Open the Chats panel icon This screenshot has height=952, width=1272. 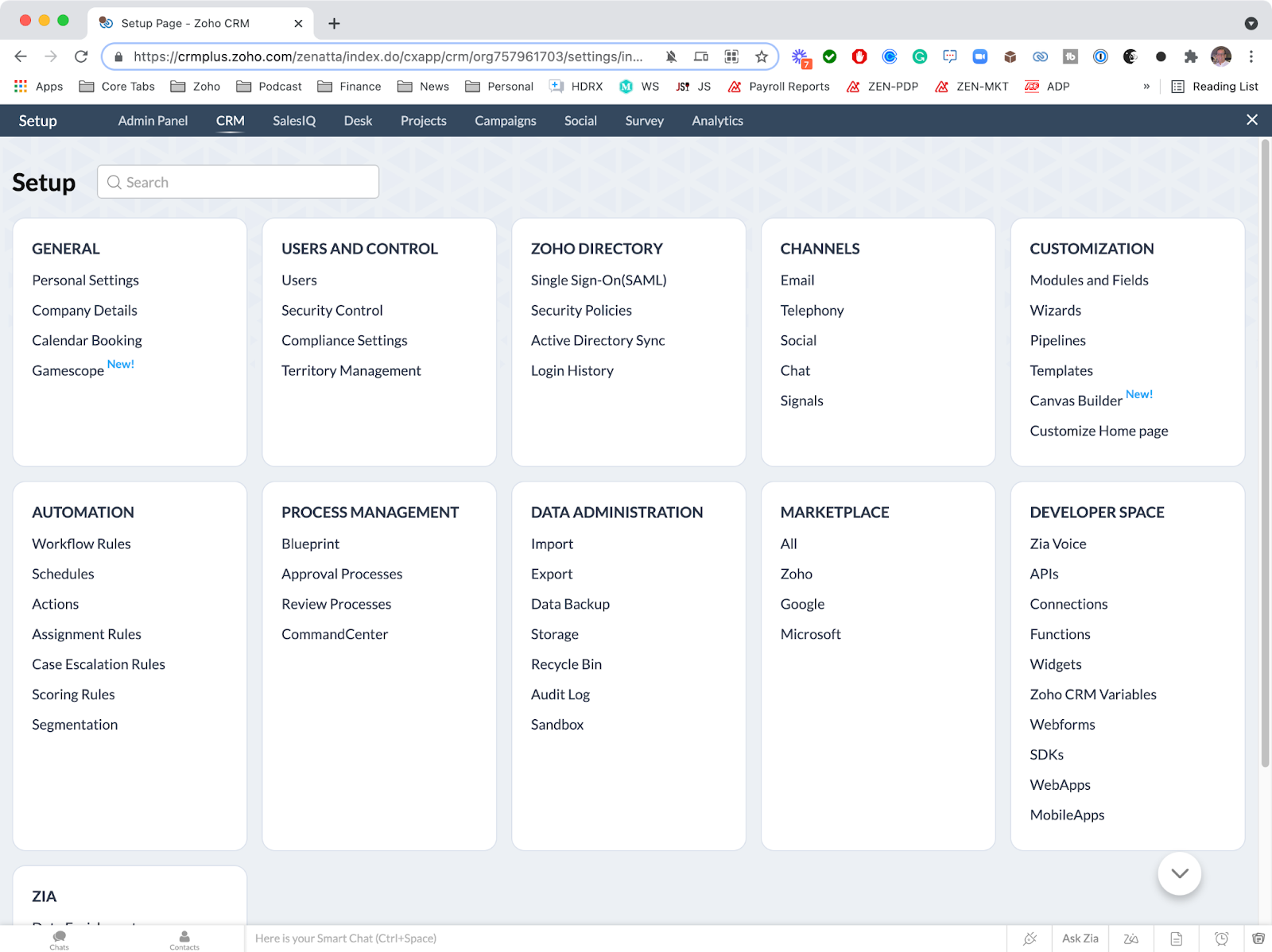[x=60, y=938]
